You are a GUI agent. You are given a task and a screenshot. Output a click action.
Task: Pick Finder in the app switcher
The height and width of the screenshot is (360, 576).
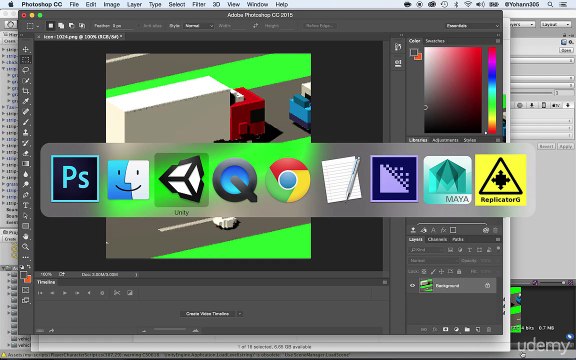[x=128, y=179]
